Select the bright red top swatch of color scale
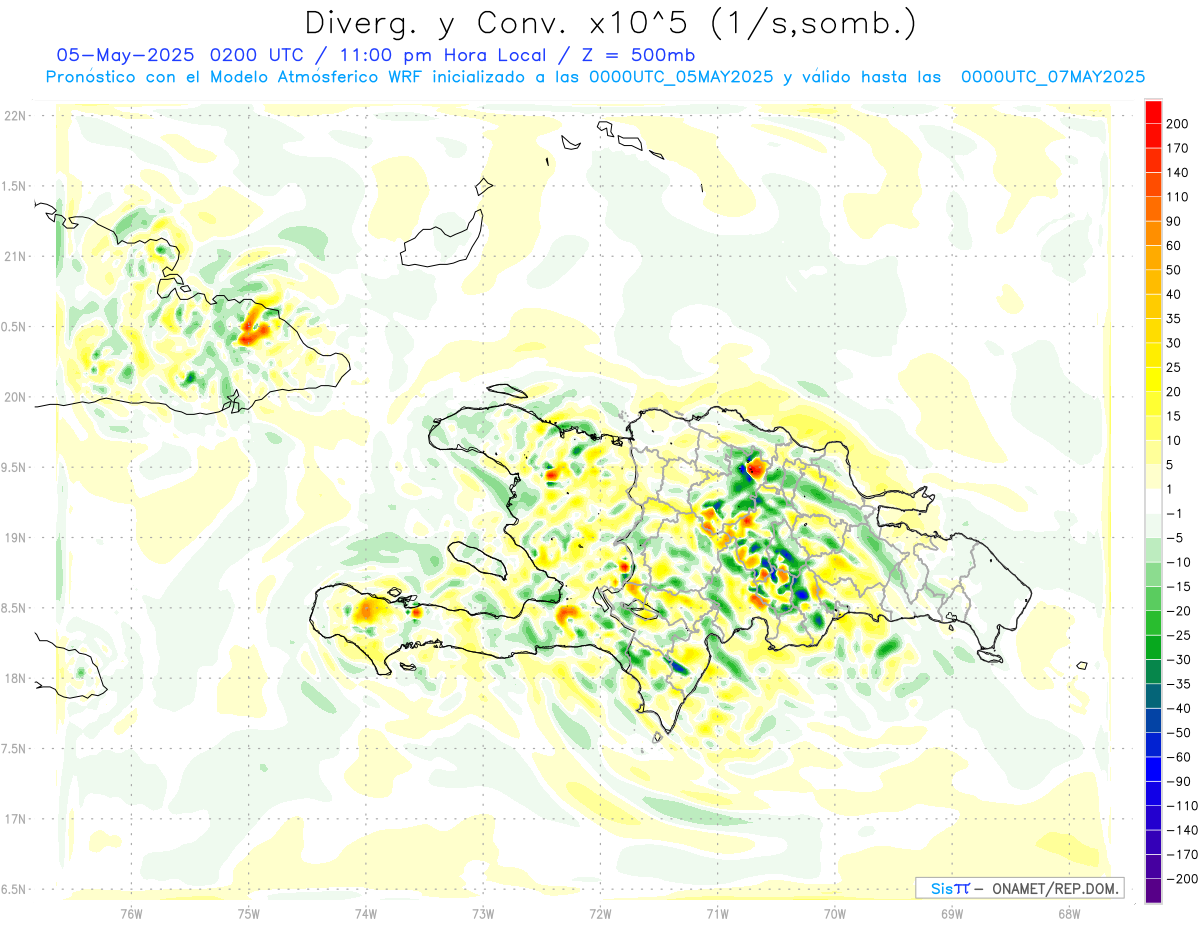Image resolution: width=1200 pixels, height=927 pixels. (1153, 111)
